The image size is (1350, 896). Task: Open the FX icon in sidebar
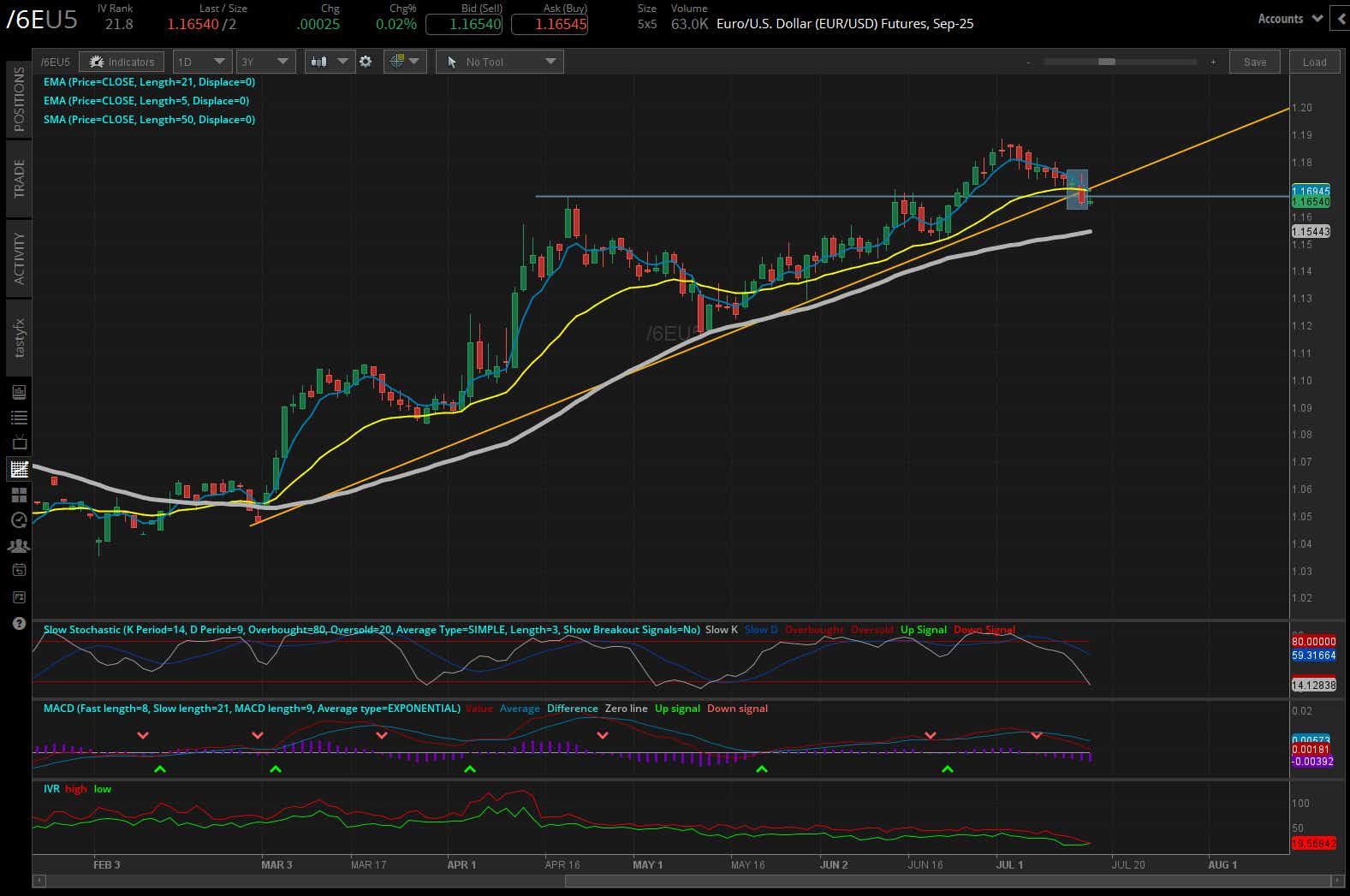pos(19,596)
